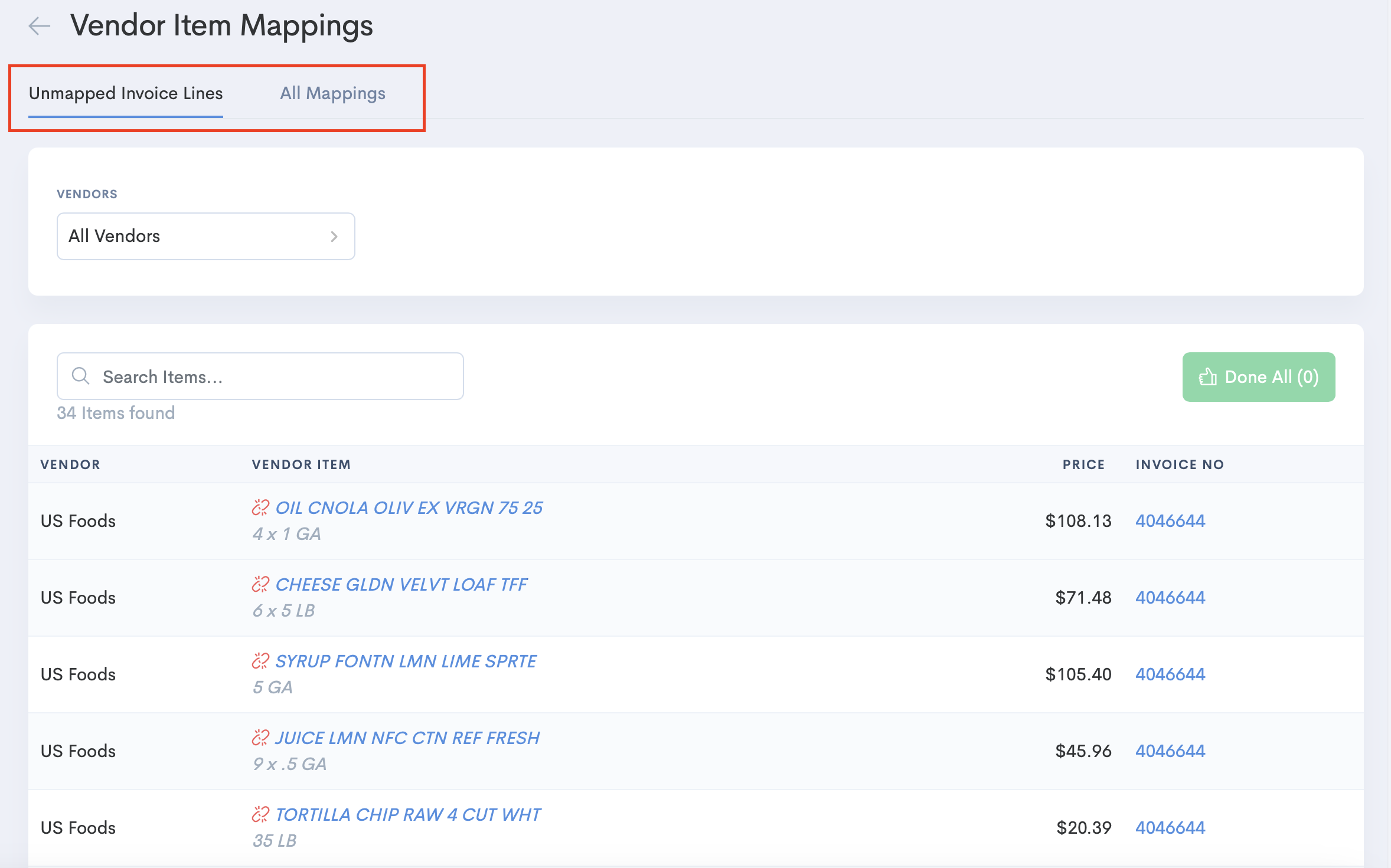
Task: Switch to the All Mappings tab
Action: point(332,93)
